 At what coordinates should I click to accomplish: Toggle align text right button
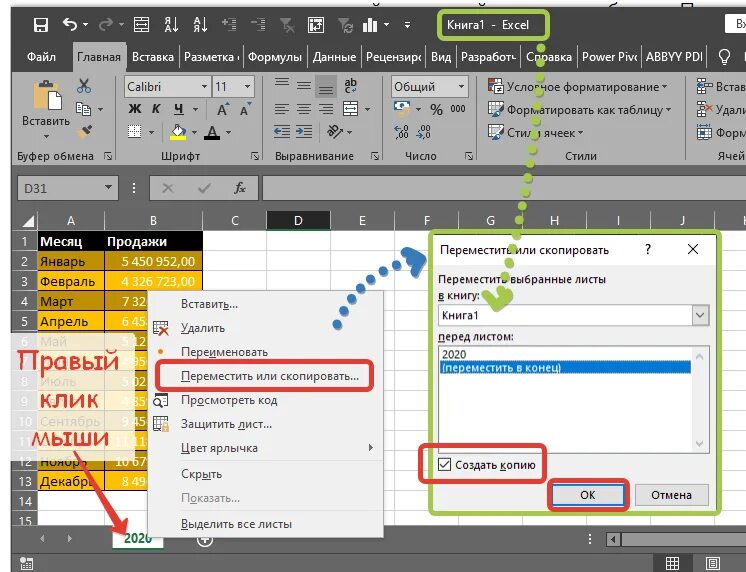pos(326,109)
